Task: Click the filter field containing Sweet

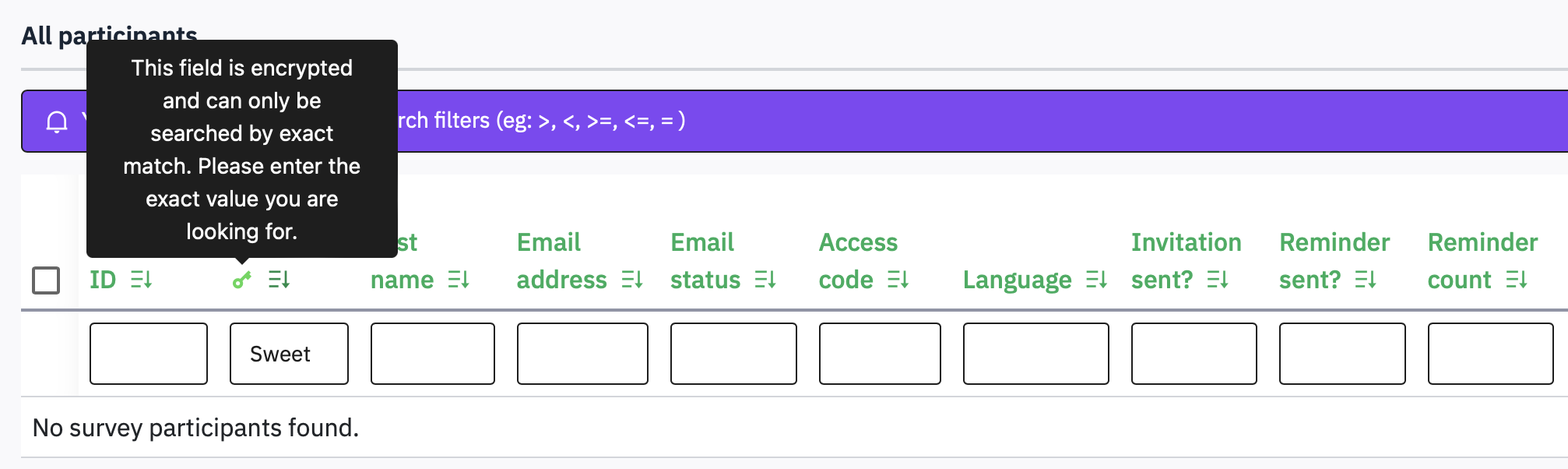Action: pos(289,354)
